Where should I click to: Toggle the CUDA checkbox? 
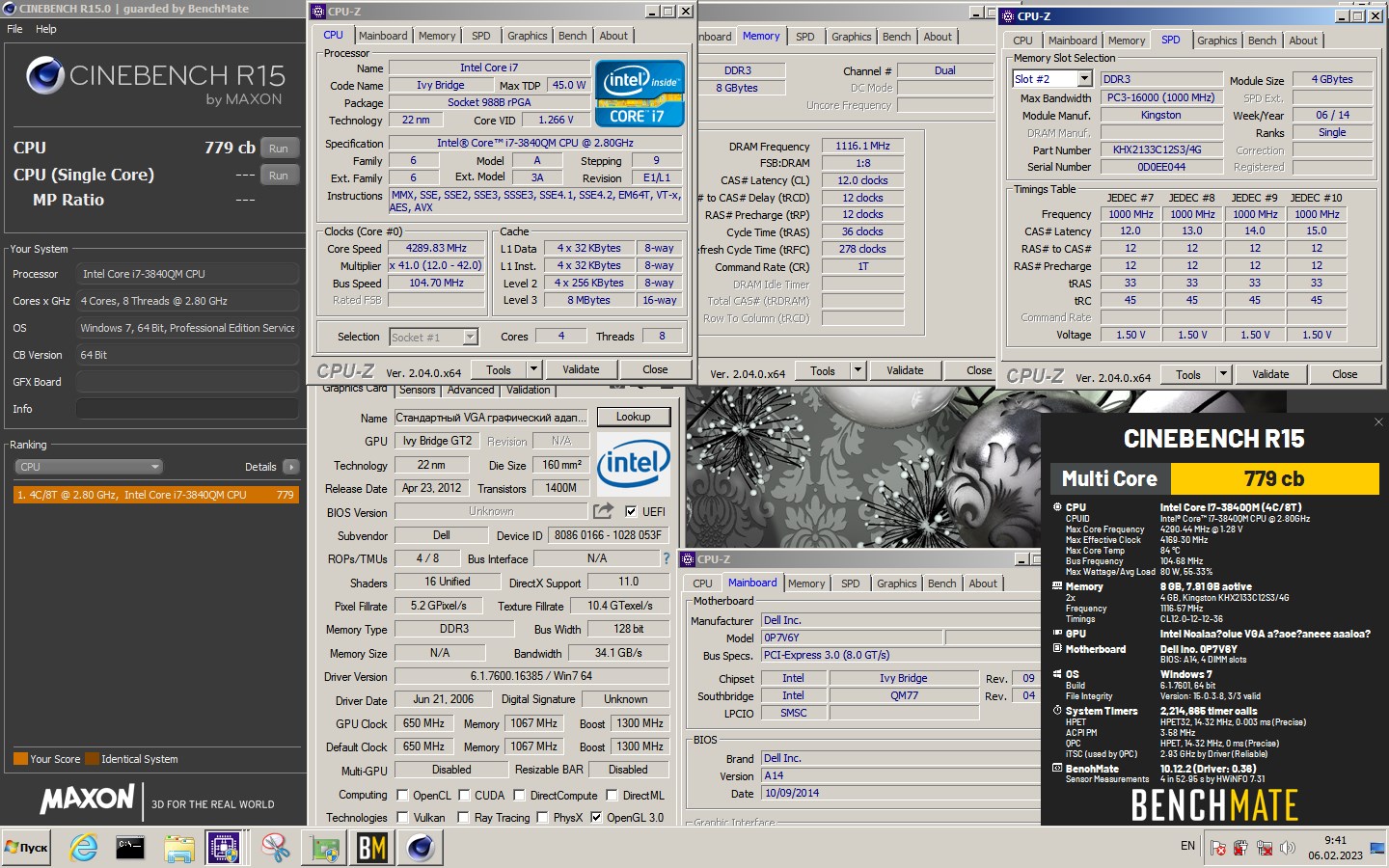[x=464, y=796]
